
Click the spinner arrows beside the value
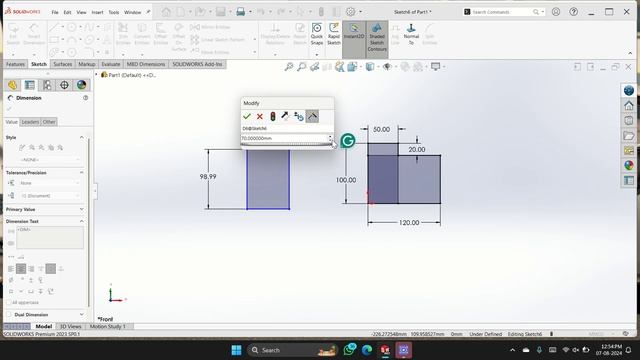tap(330, 138)
